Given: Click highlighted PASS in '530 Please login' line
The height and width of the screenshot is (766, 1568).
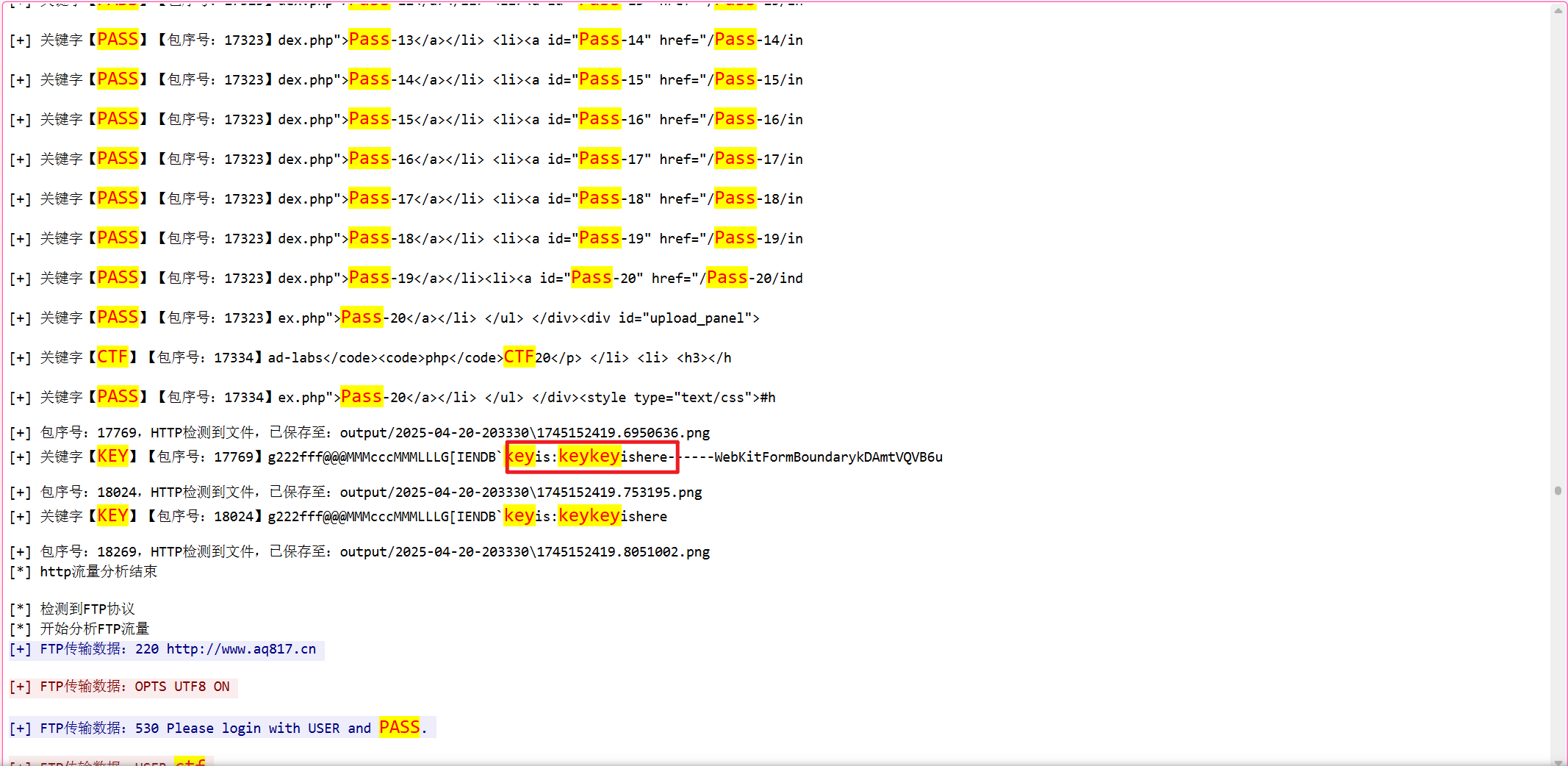Looking at the screenshot, I should point(399,728).
